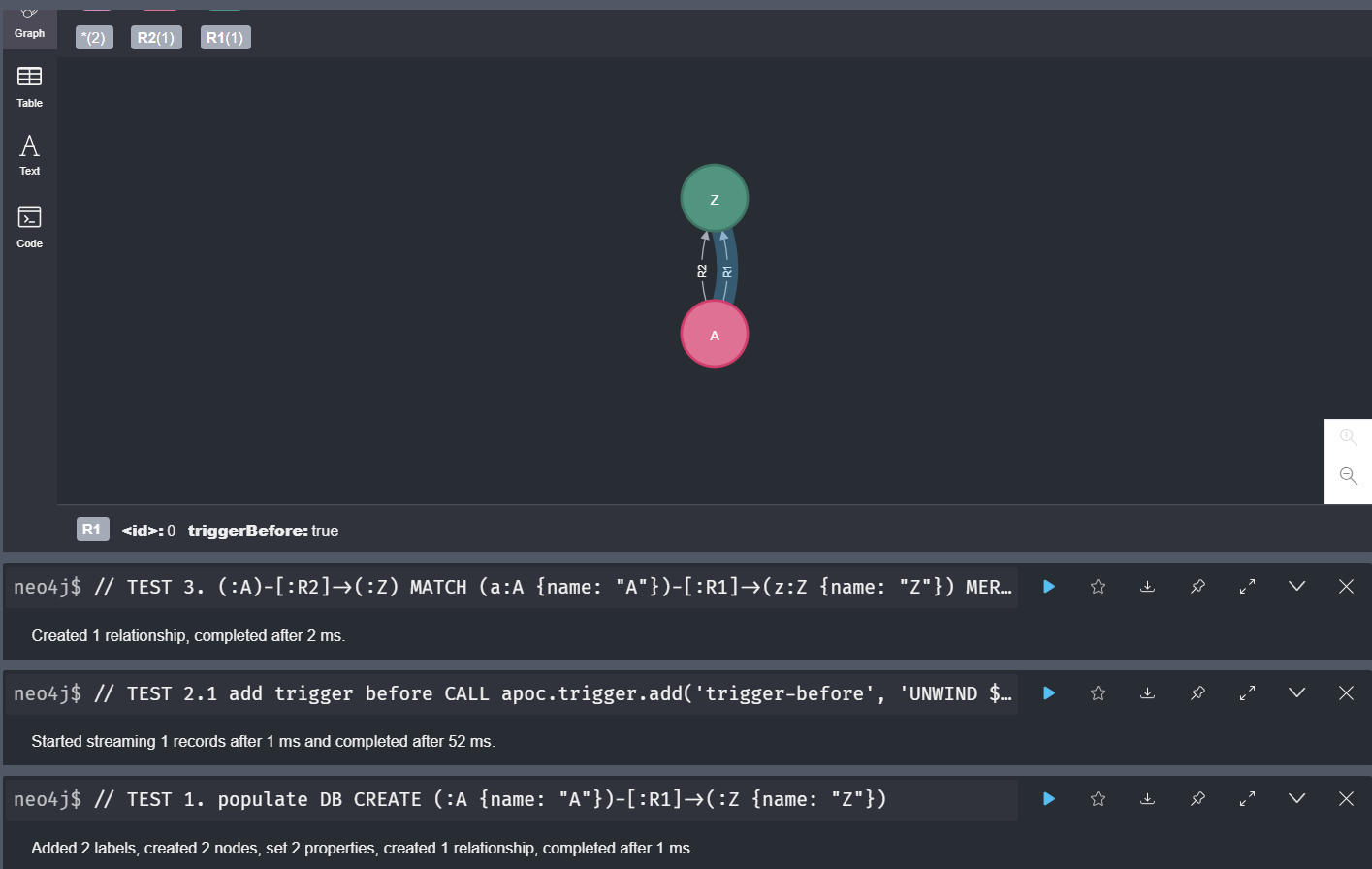Screen dimensions: 1372x869
Task: Re-run the TEST 3 MERGE query
Action: click(1048, 586)
